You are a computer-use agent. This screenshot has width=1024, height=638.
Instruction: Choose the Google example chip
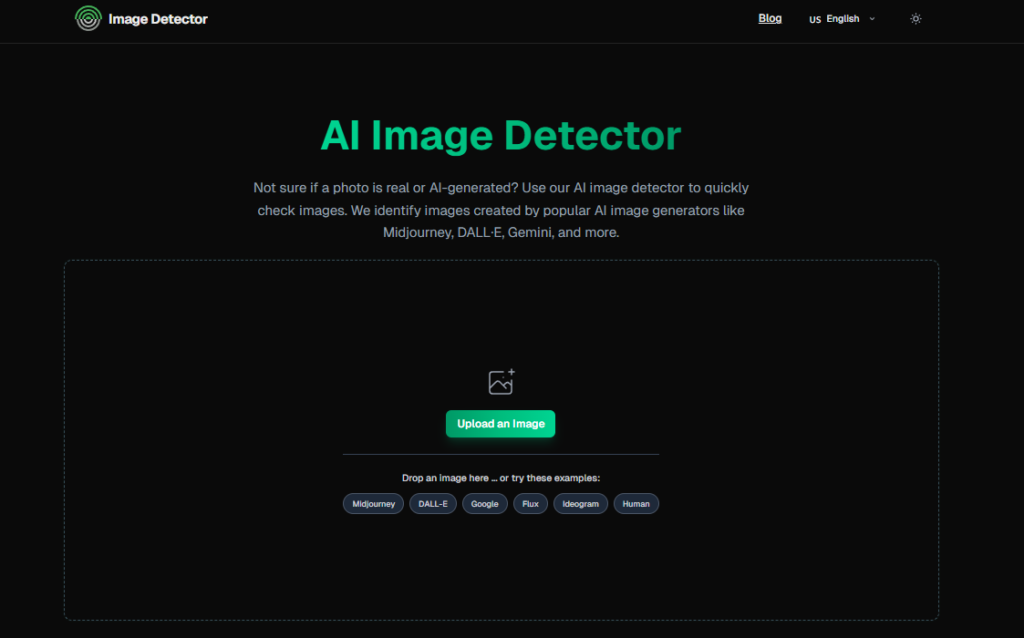pos(484,504)
